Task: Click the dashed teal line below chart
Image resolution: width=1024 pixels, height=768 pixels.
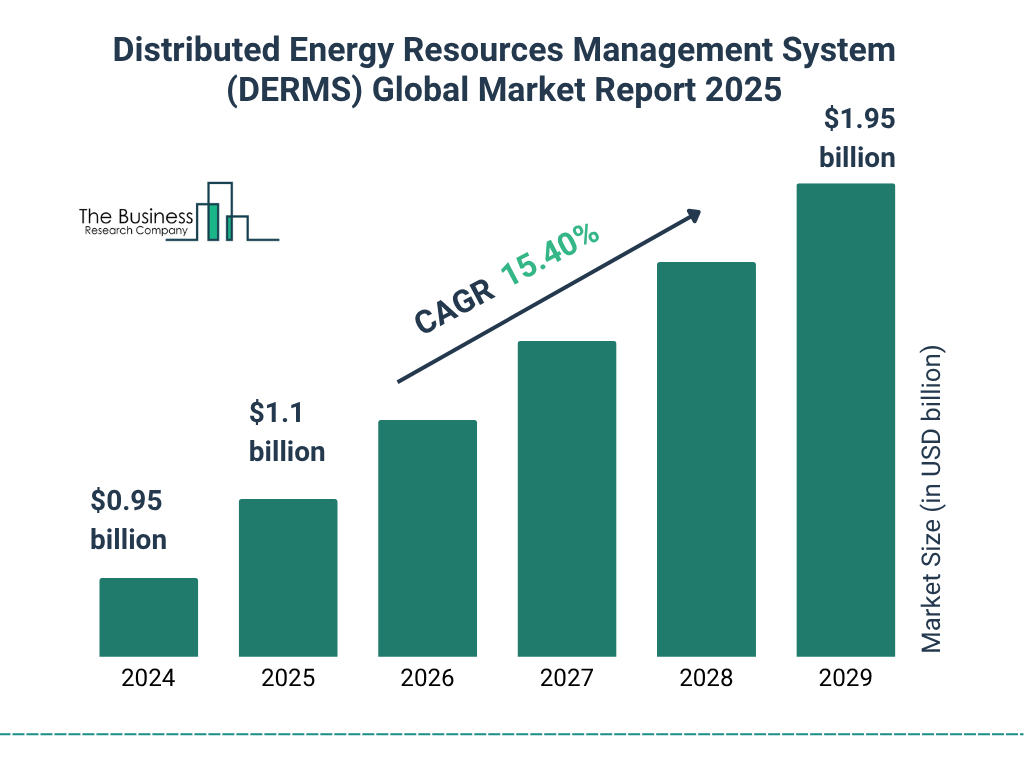Action: point(512,734)
